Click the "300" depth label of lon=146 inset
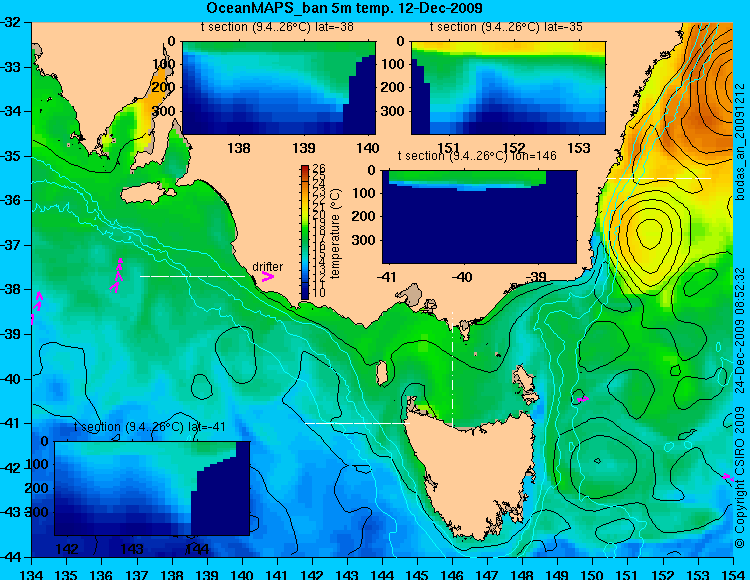 pos(364,240)
